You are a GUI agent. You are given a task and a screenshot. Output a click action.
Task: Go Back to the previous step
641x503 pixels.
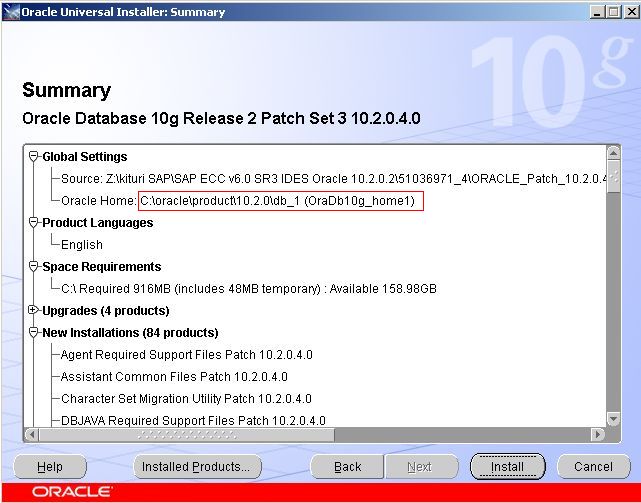pyautogui.click(x=347, y=467)
